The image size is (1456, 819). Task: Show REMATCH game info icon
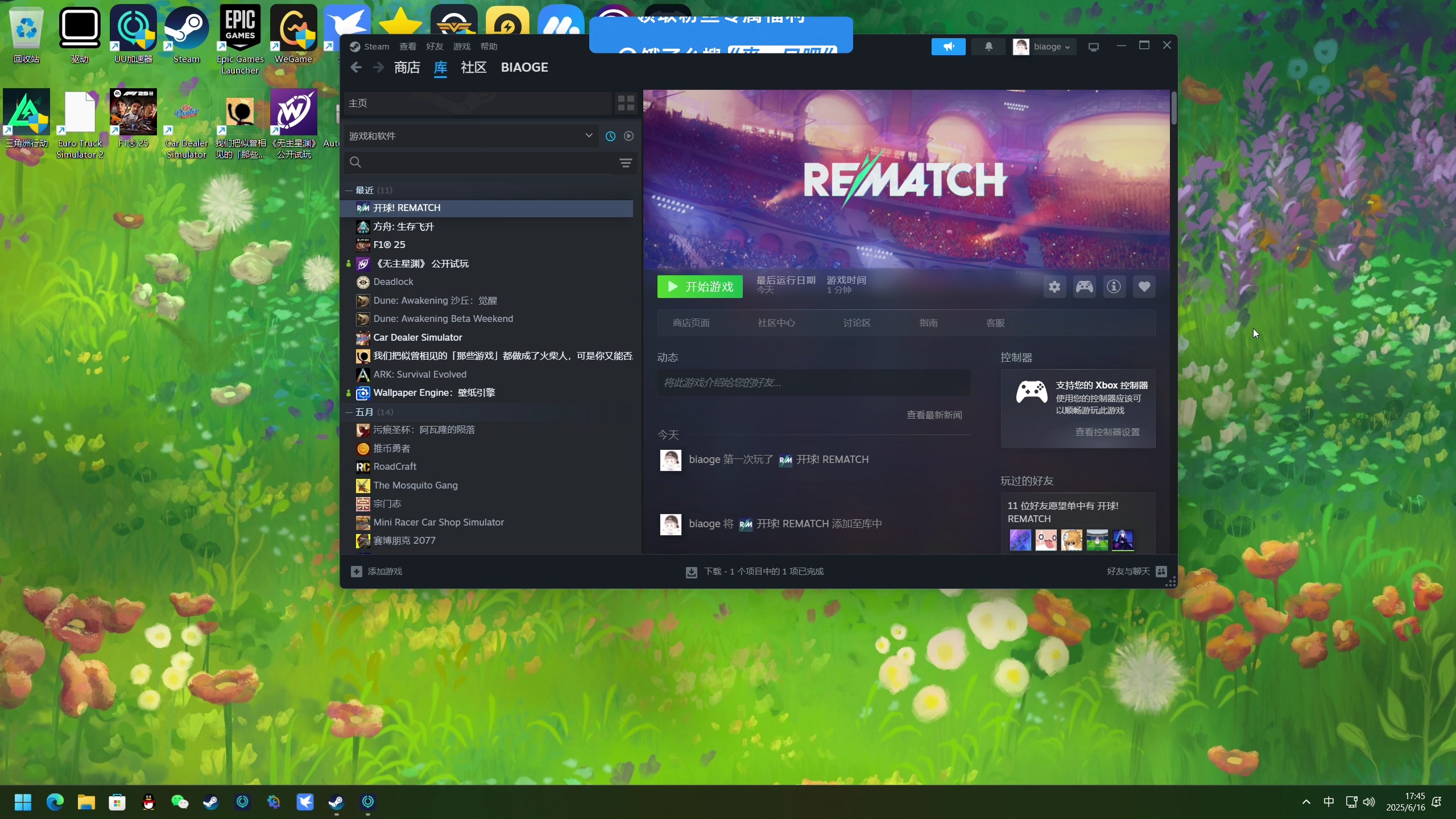pos(1114,287)
